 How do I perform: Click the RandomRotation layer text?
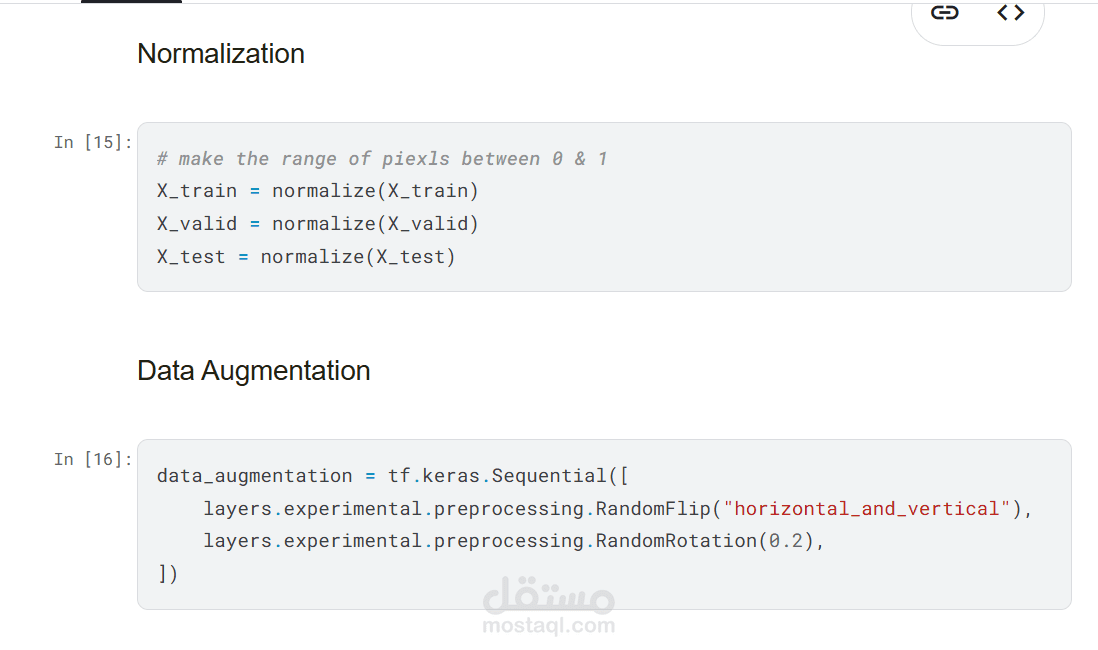click(x=676, y=541)
